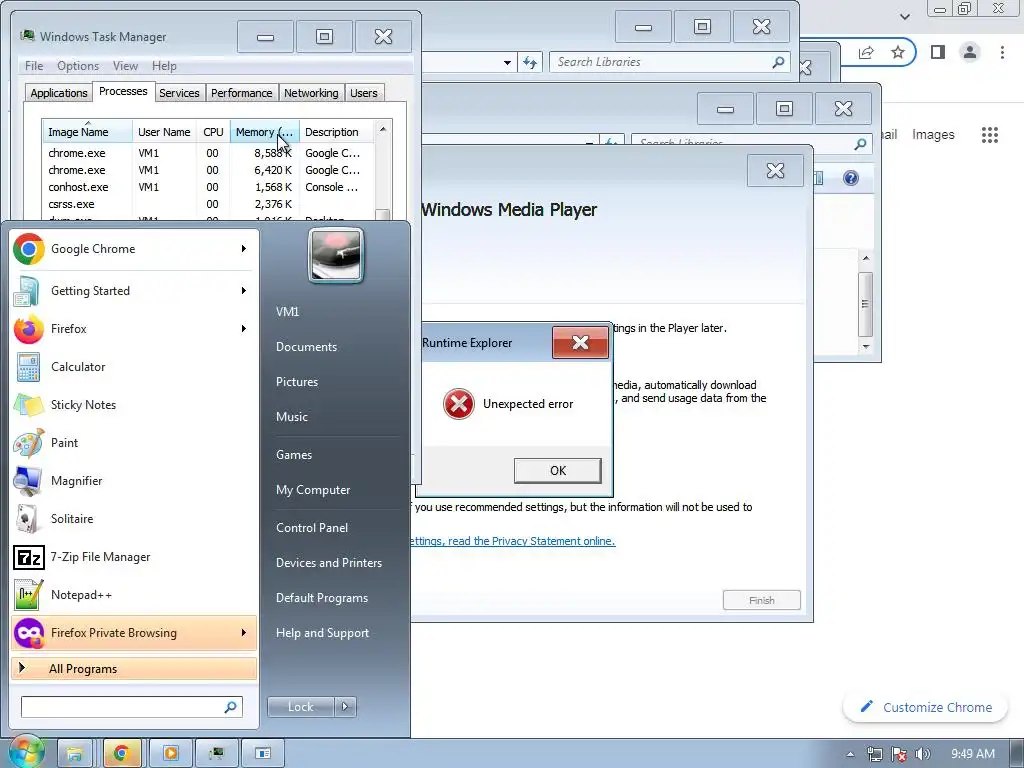Launch Getting Started in Start menu
The image size is (1024, 768).
[134, 291]
